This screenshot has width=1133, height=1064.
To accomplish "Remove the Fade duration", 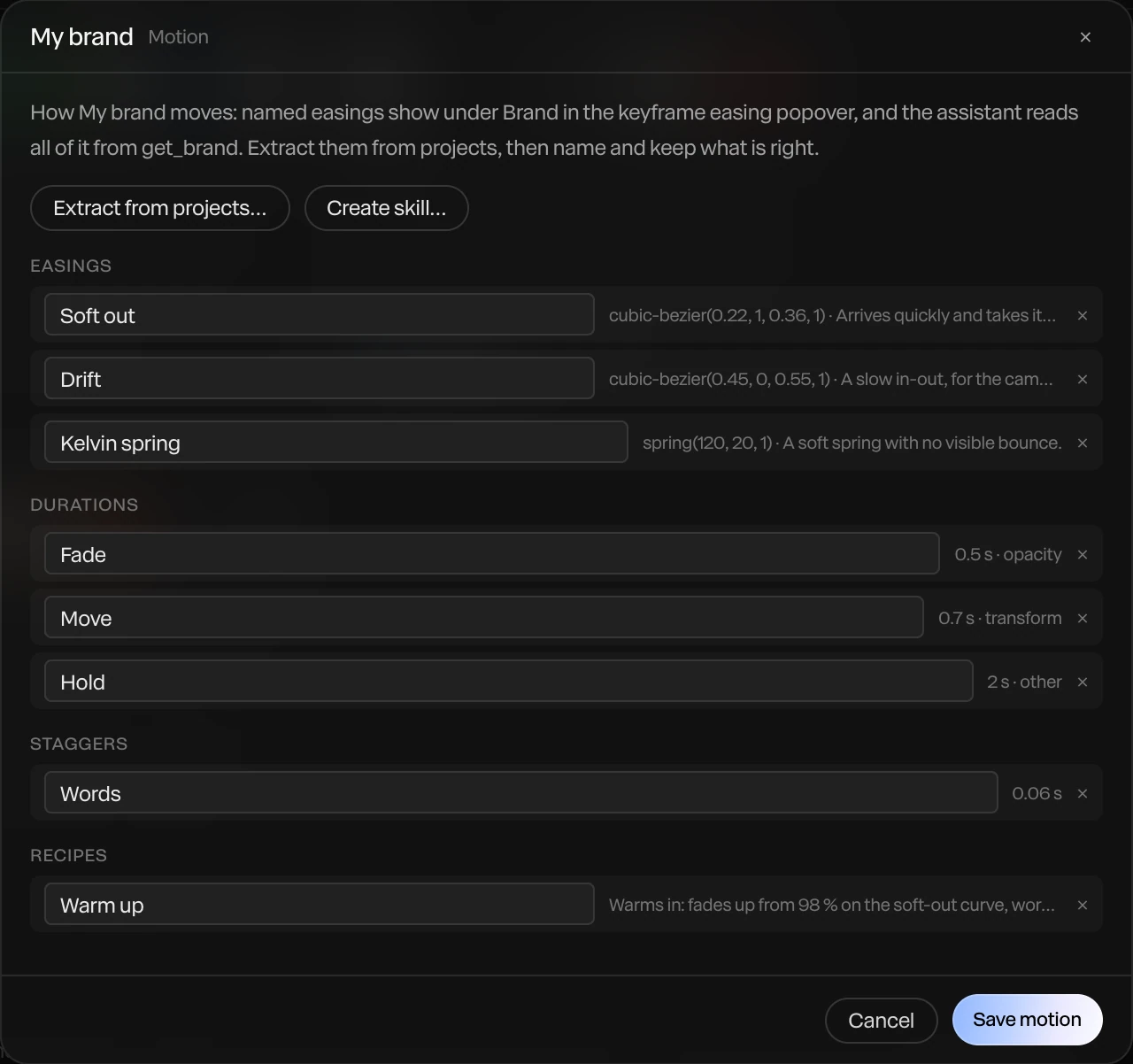I will pos(1082,554).
